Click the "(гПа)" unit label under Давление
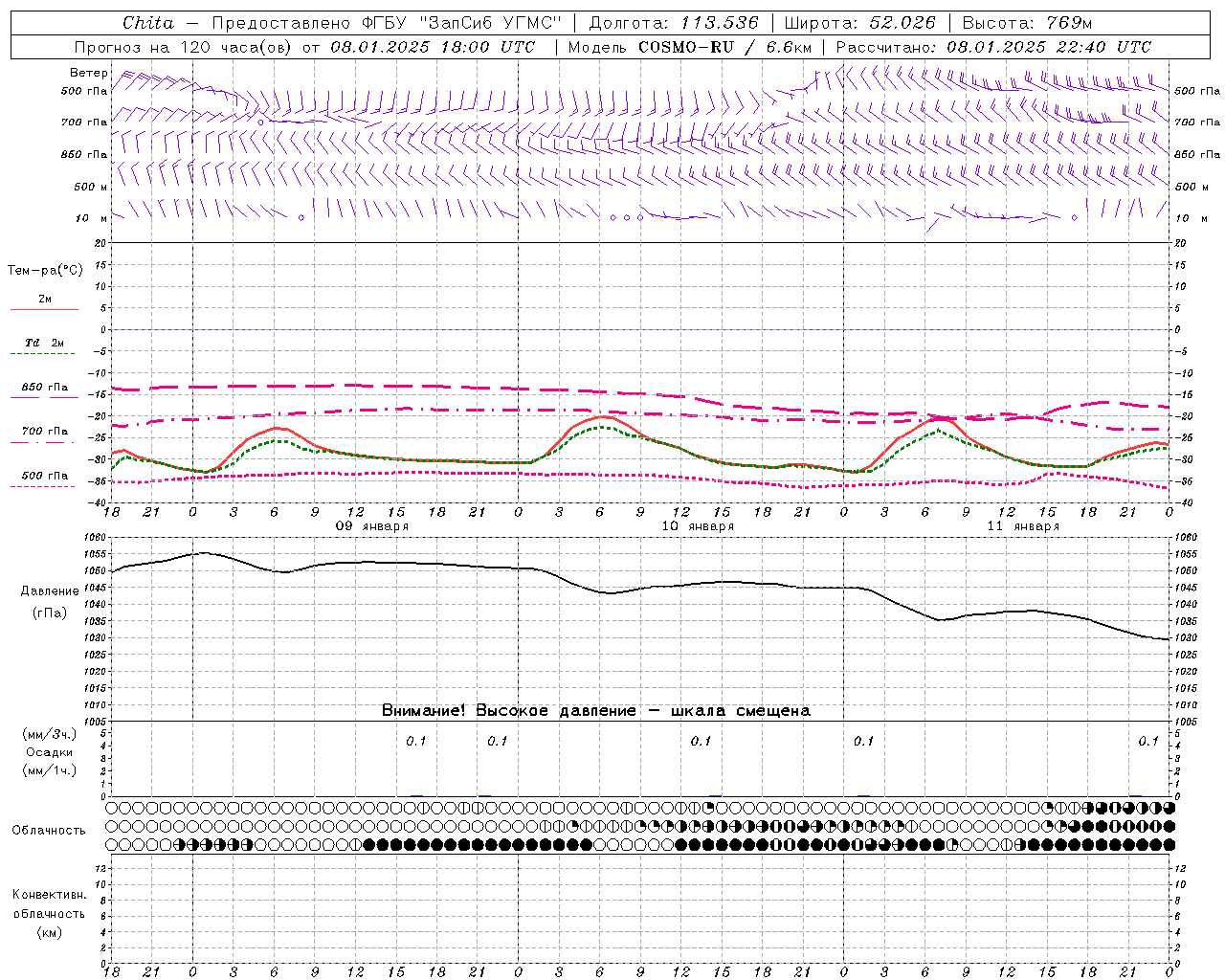Viewport: 1225px width, 980px height. pos(50,613)
